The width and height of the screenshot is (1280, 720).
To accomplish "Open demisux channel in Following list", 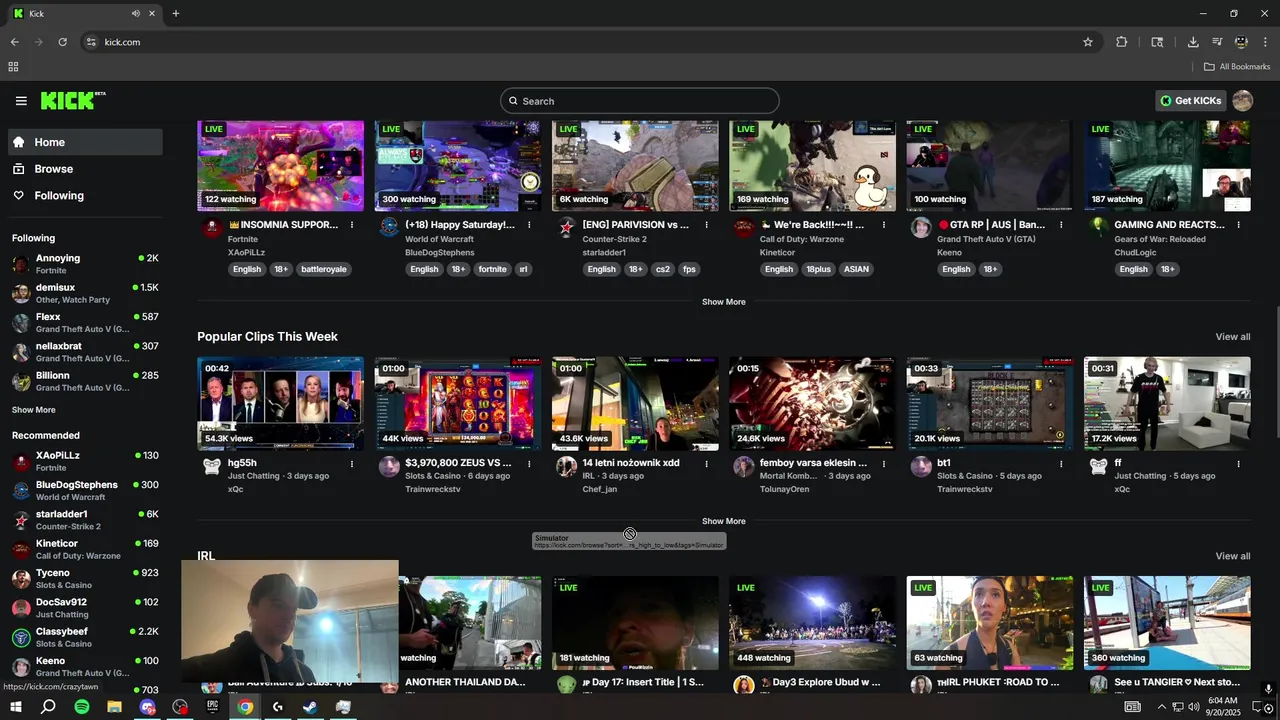I will (x=85, y=293).
